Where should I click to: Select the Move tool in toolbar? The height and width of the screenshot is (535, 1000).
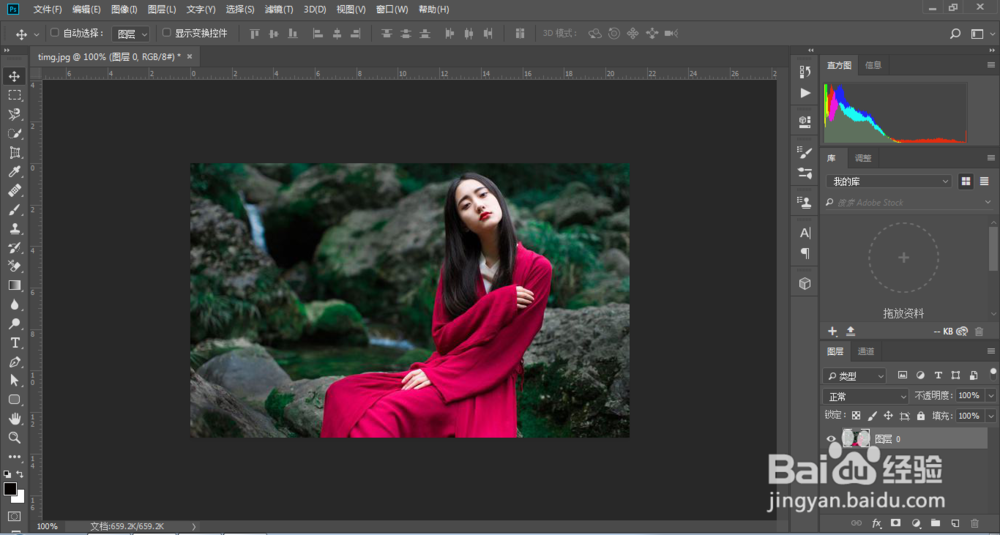point(15,77)
